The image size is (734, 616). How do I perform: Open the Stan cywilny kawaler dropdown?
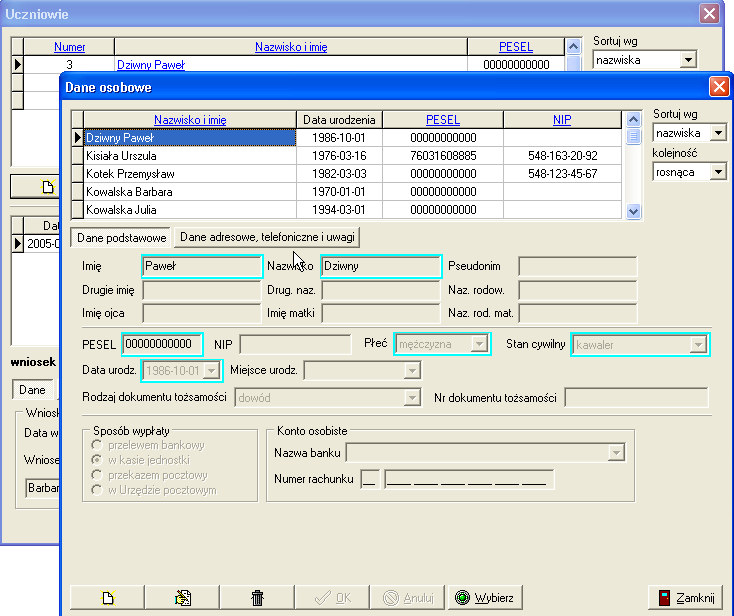(x=698, y=345)
